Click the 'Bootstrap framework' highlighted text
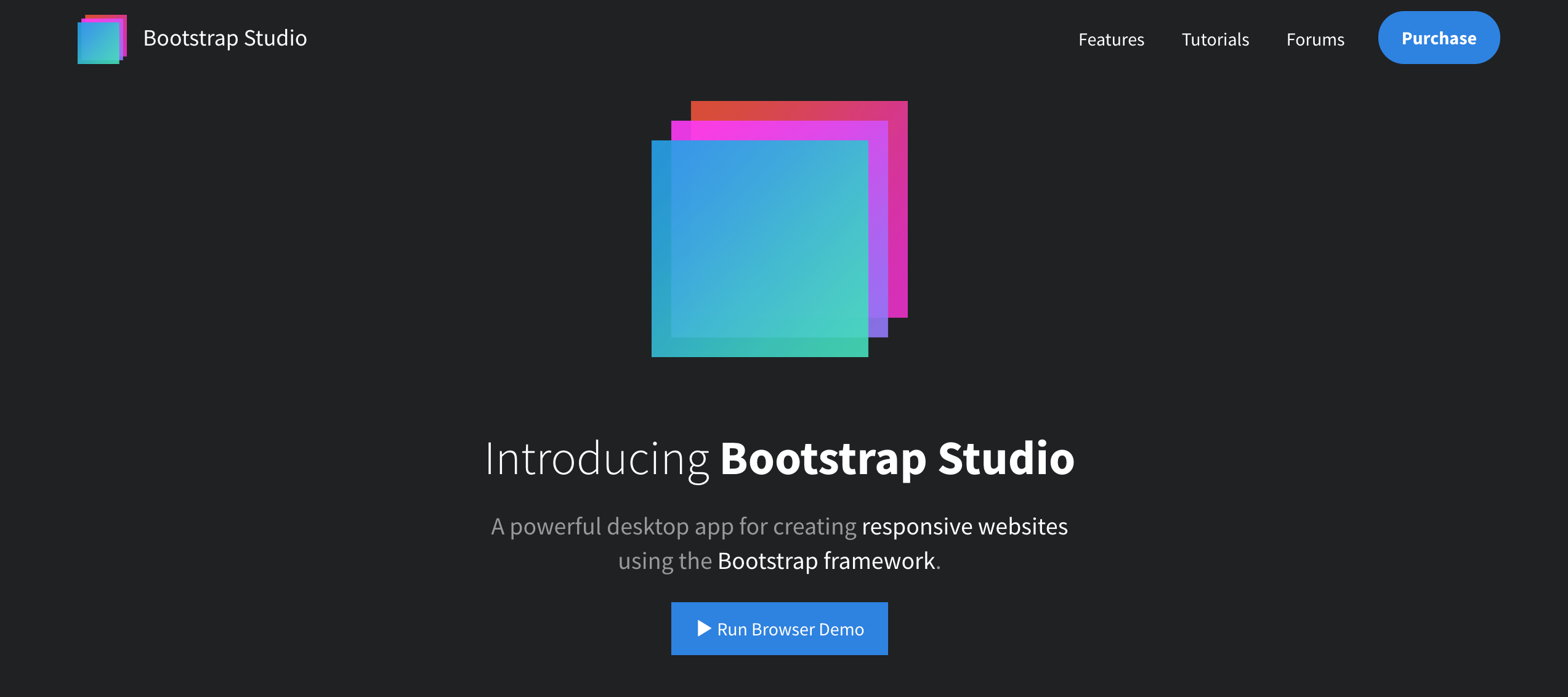Screen dimensions: 1568x697 point(826,562)
